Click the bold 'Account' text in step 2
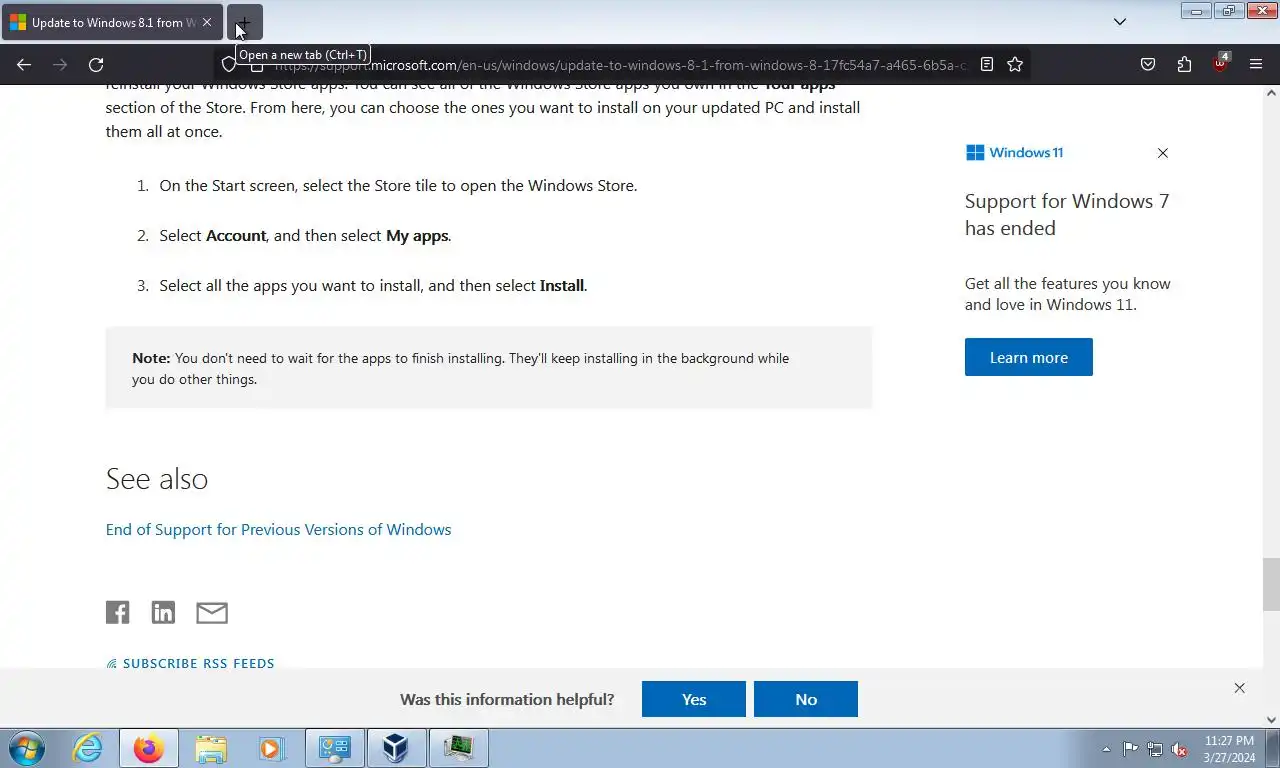 click(x=236, y=236)
